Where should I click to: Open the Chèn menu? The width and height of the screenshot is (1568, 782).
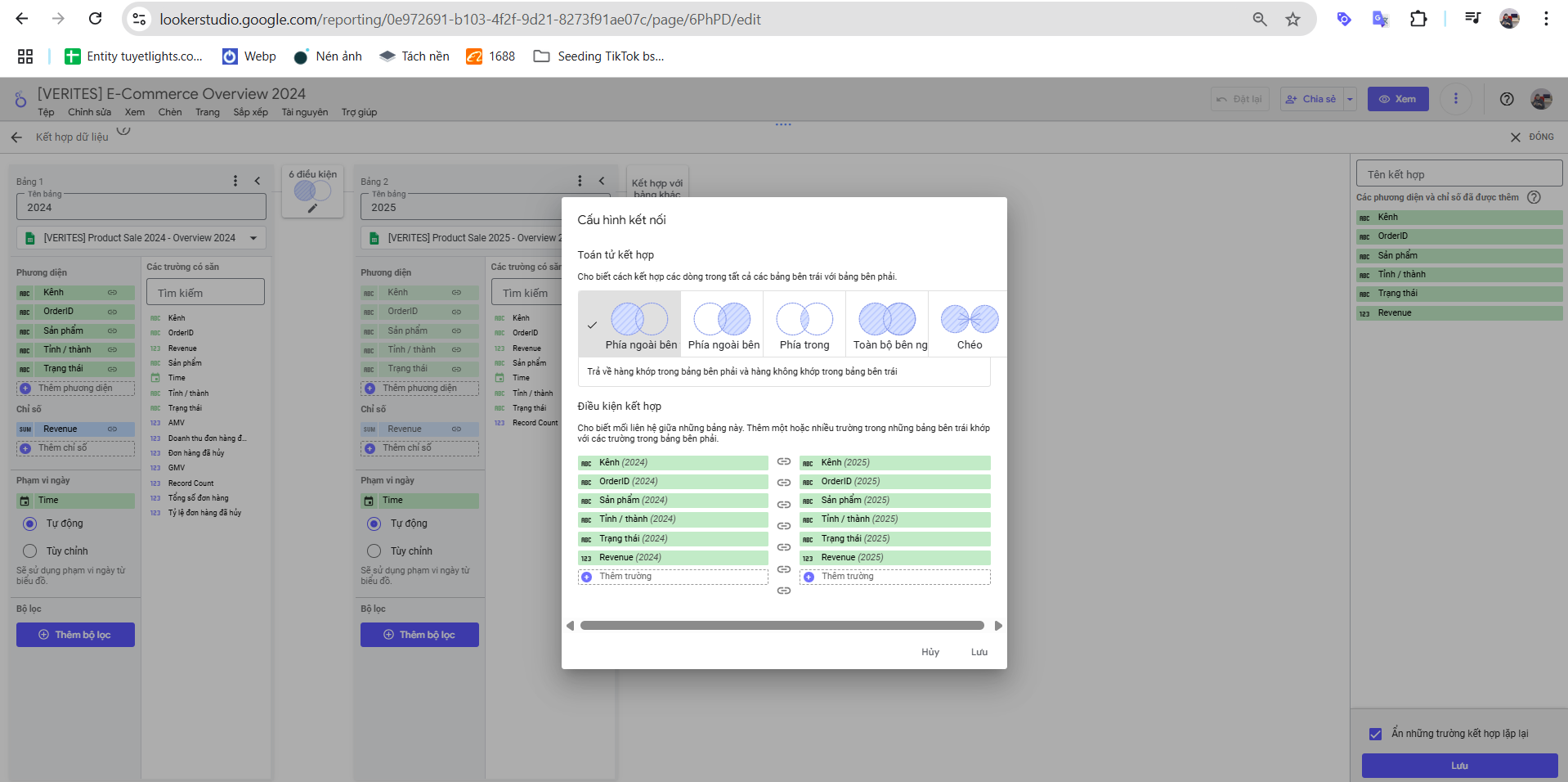click(170, 112)
